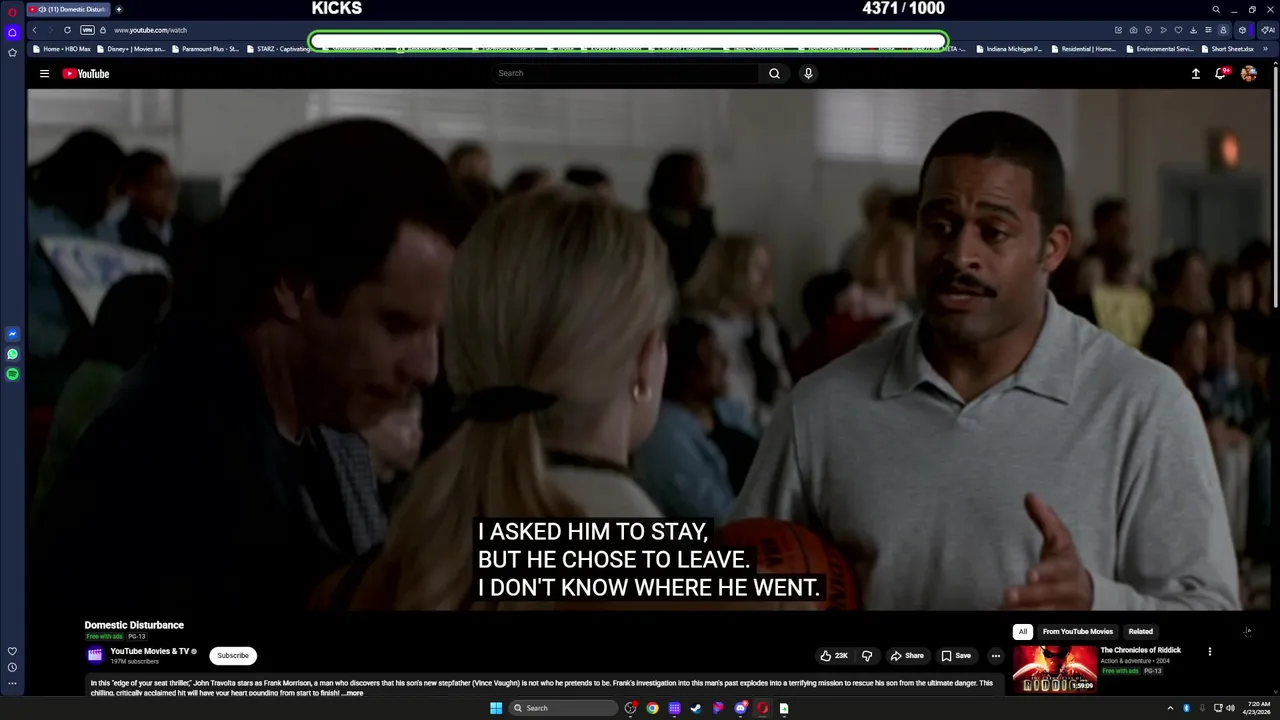
Task: Like the video with 23K likes
Action: [834, 655]
